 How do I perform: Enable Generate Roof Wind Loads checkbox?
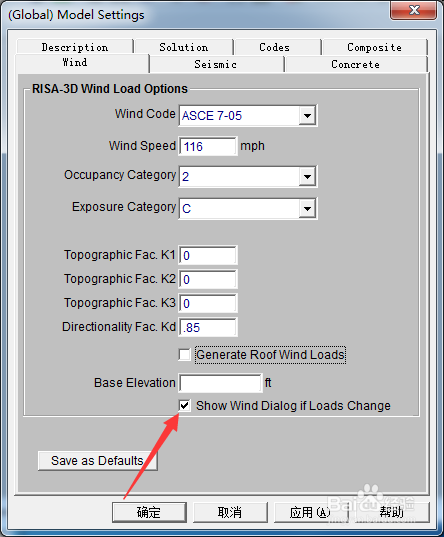184,354
